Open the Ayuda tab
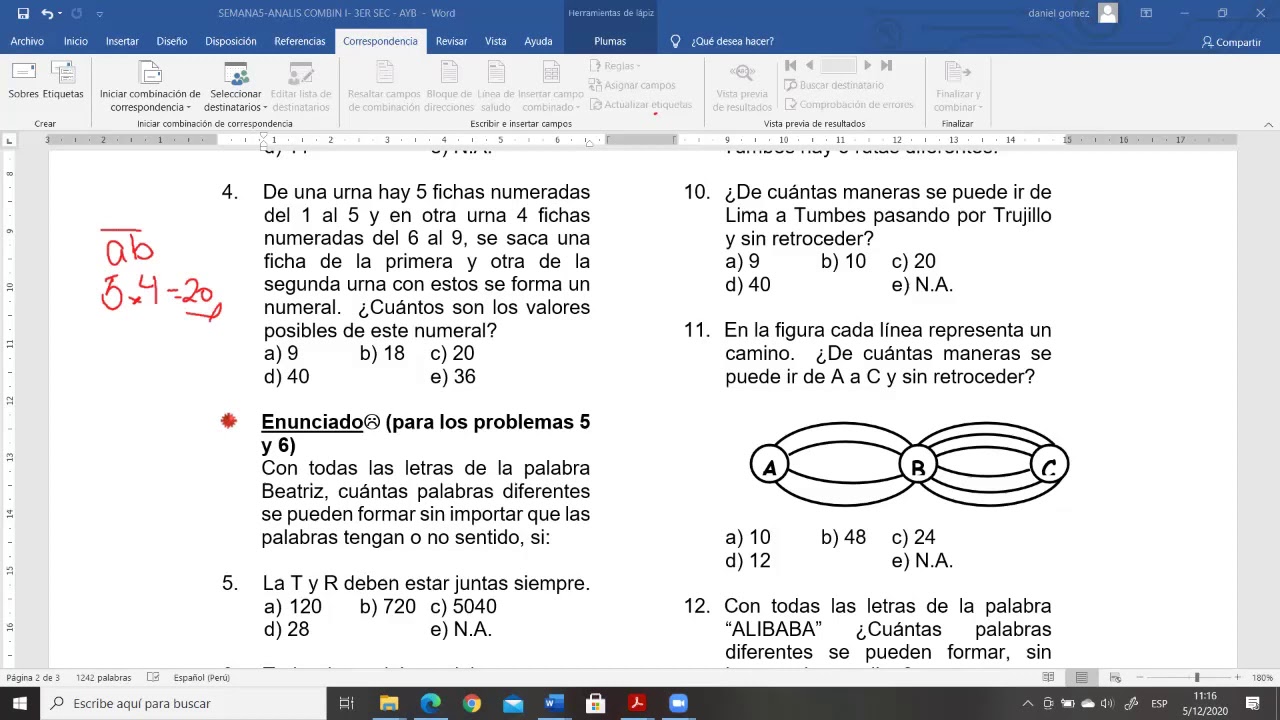The height and width of the screenshot is (720, 1280). click(x=538, y=41)
